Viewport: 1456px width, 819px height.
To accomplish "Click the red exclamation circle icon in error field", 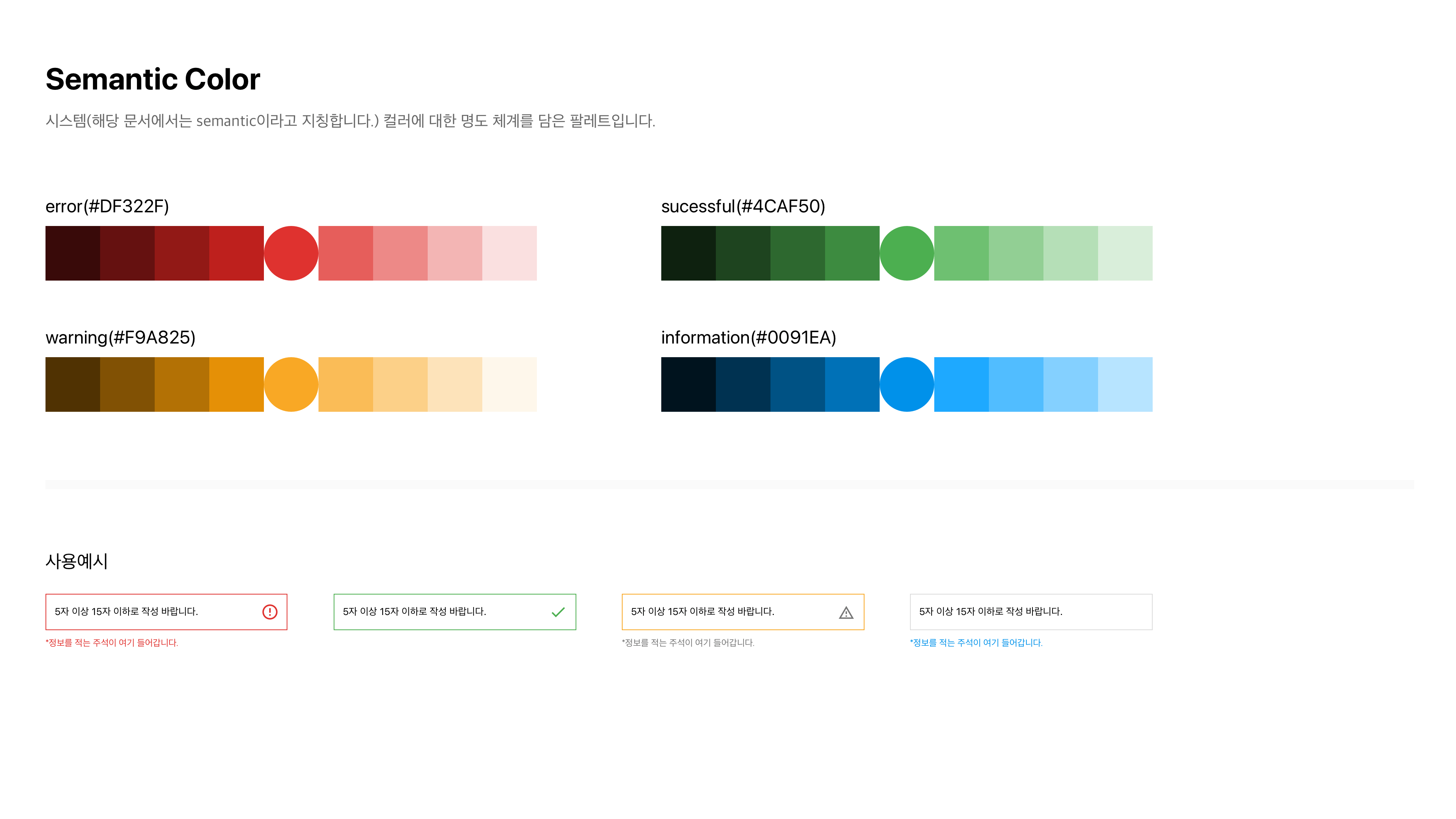I will coord(270,612).
